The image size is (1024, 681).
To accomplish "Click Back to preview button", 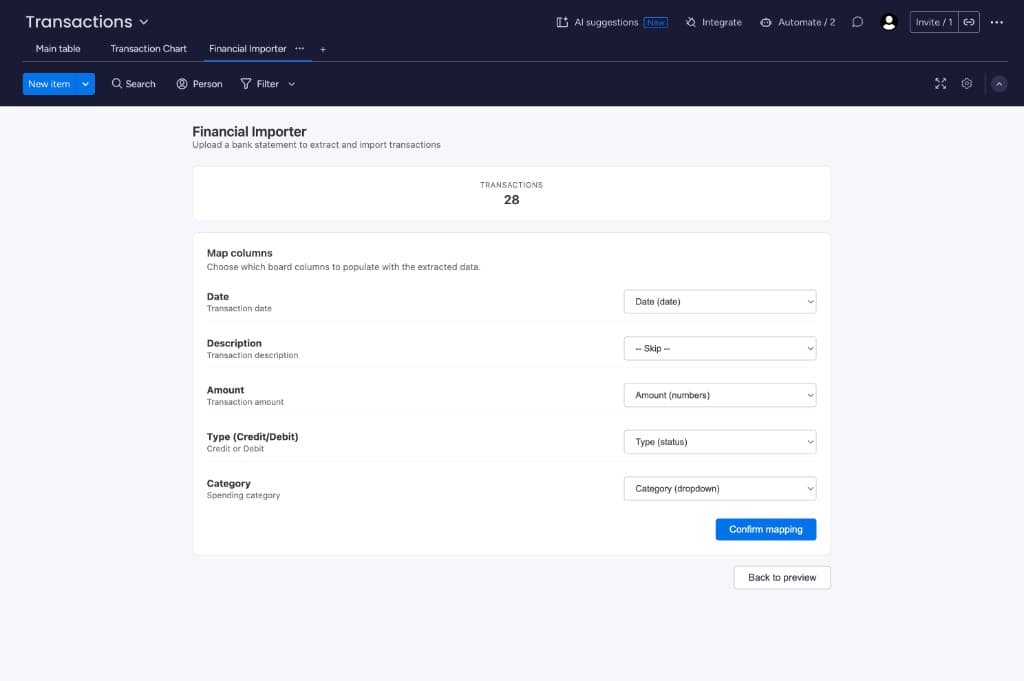I will 782,577.
